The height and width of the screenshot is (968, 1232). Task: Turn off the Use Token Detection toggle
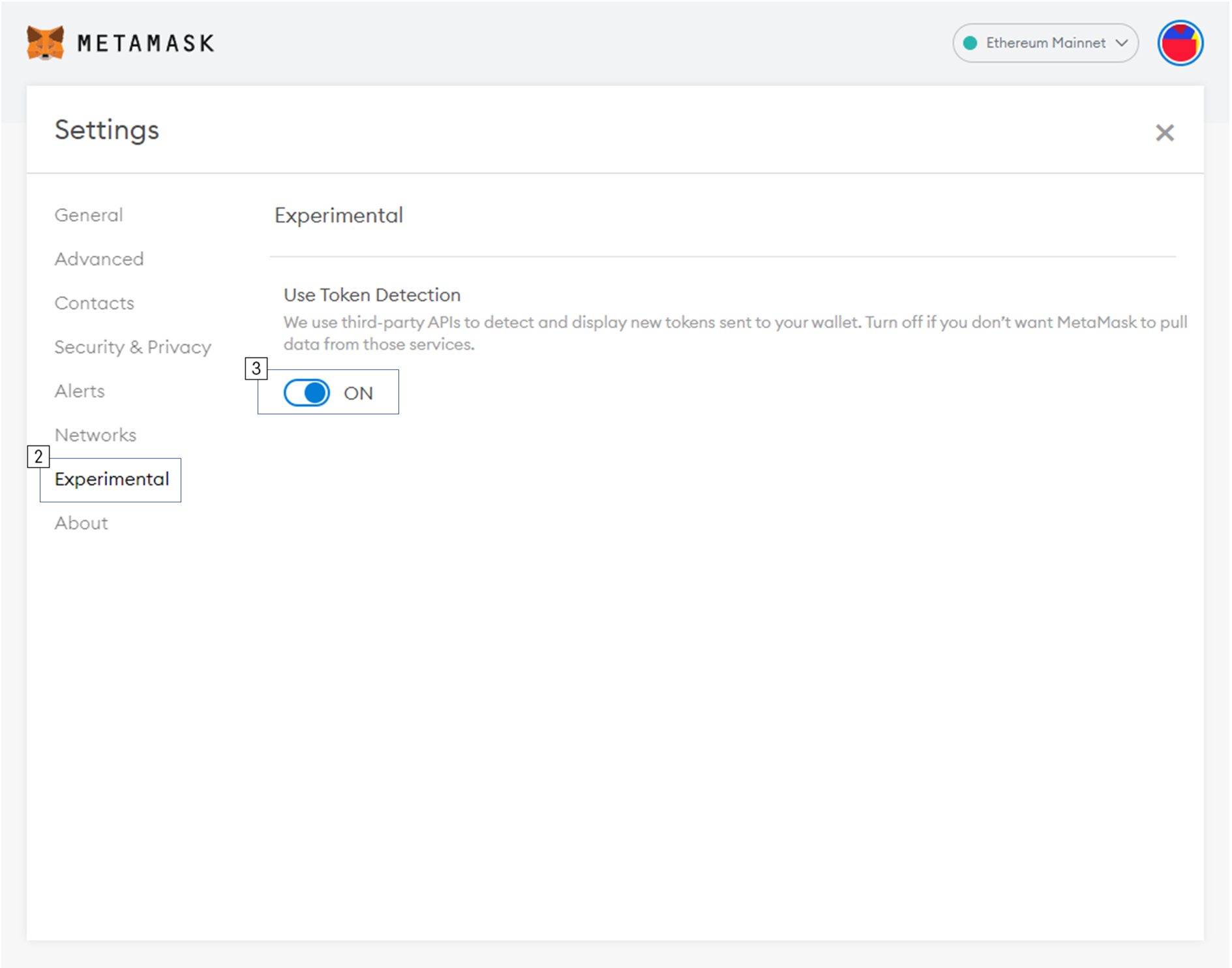coord(307,393)
